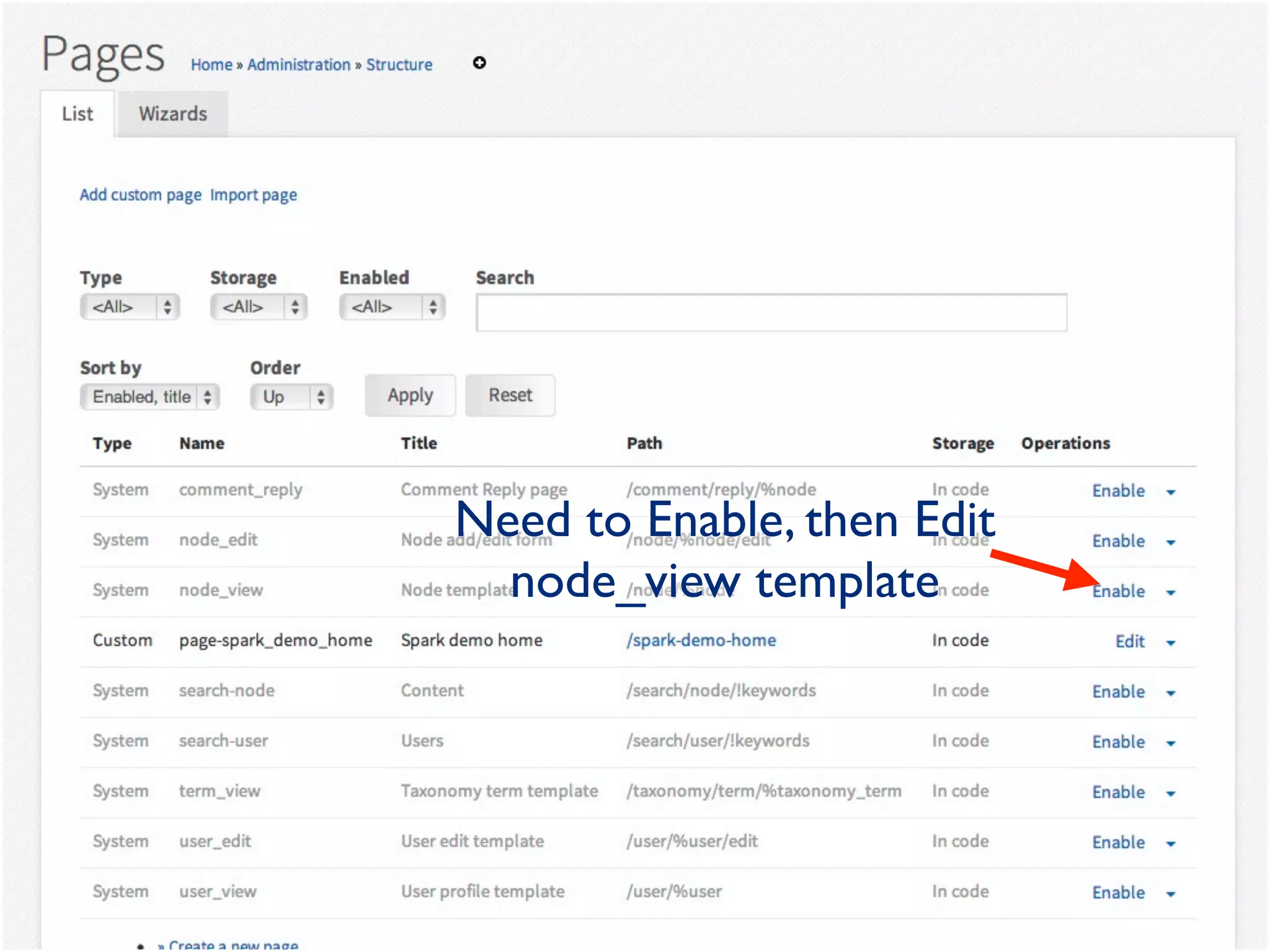
Task: Expand operations arrow for comment_reply row
Action: click(1171, 492)
